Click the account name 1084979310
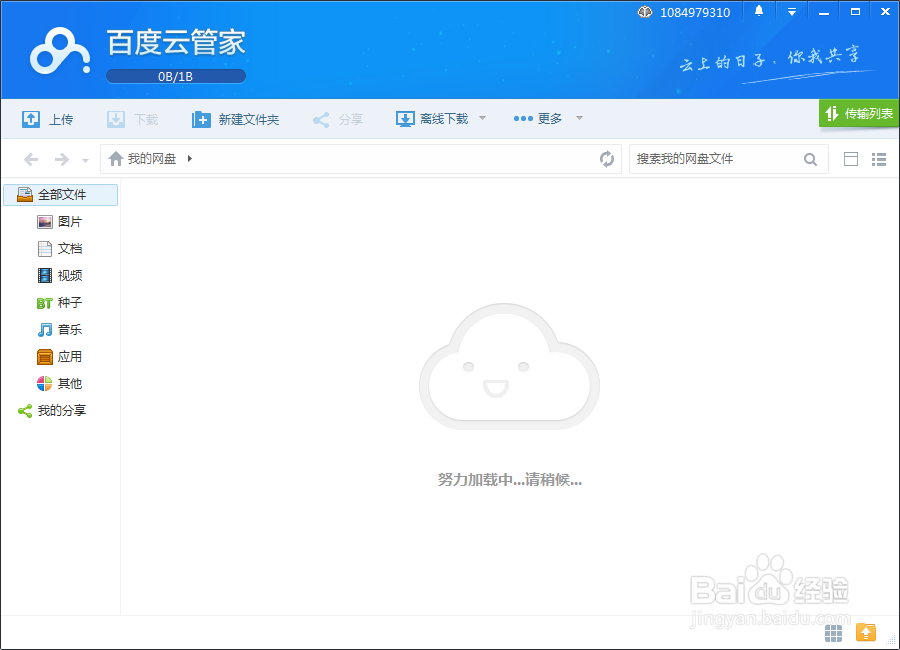This screenshot has height=650, width=900. (x=695, y=13)
